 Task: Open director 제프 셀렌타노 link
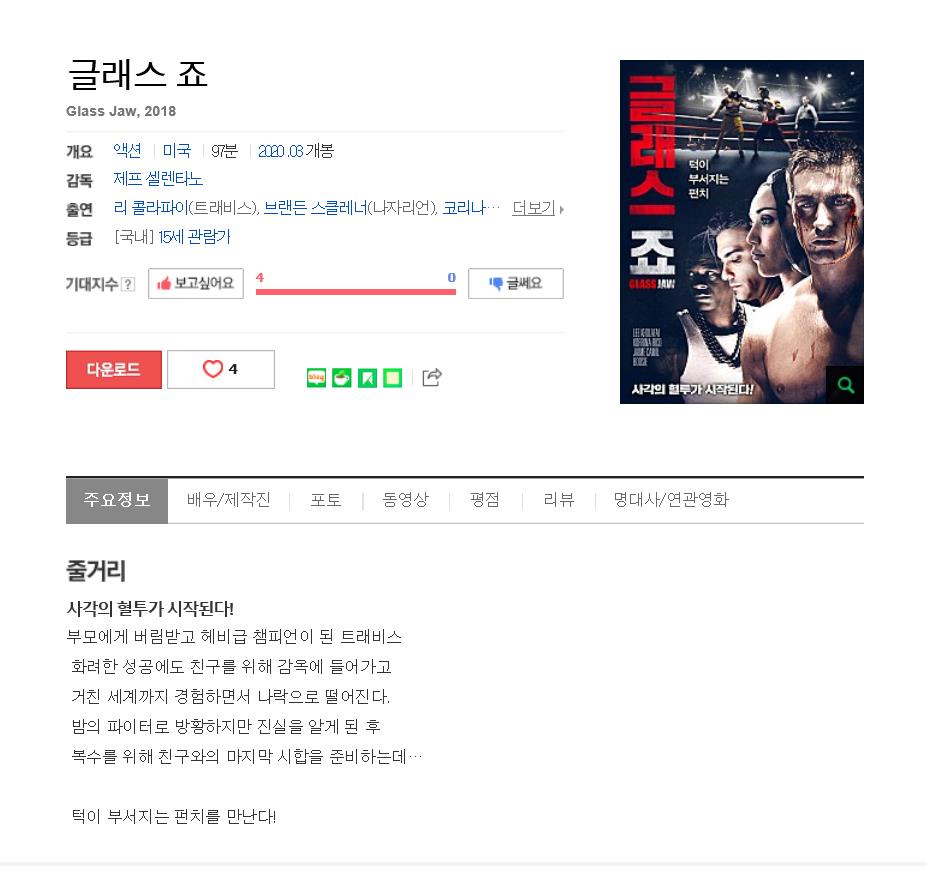tap(158, 179)
